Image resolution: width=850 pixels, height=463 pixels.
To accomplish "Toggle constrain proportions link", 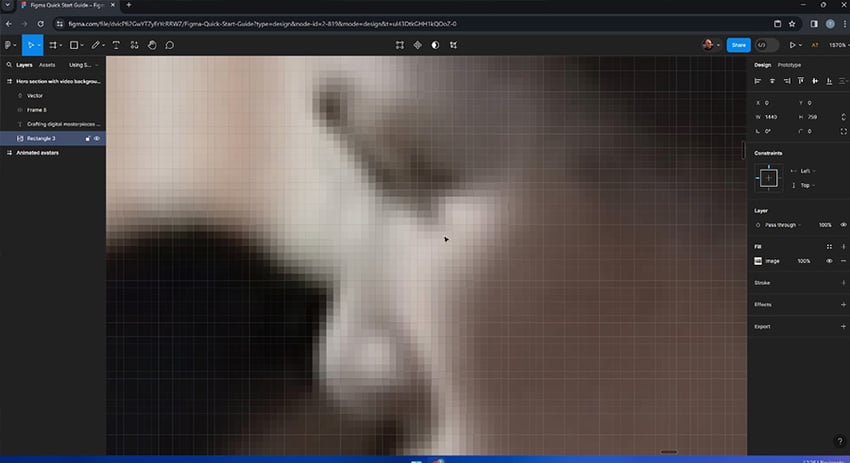I will [x=843, y=117].
